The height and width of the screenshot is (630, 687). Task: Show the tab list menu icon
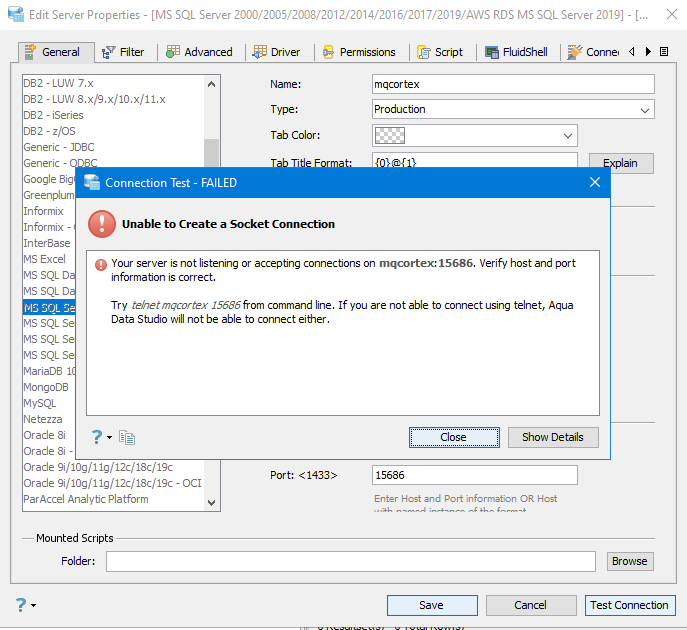664,52
